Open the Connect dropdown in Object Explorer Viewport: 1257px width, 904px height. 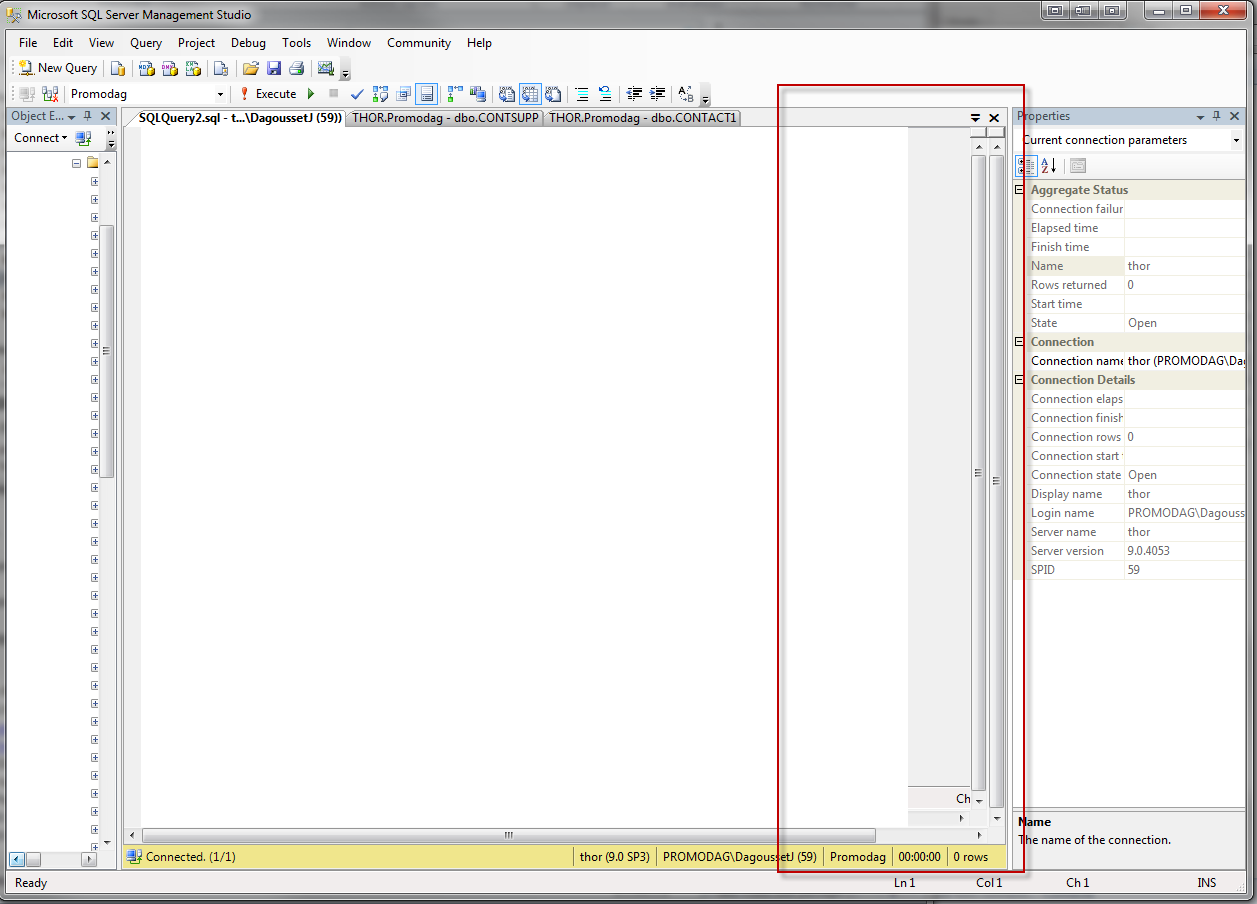coord(41,138)
